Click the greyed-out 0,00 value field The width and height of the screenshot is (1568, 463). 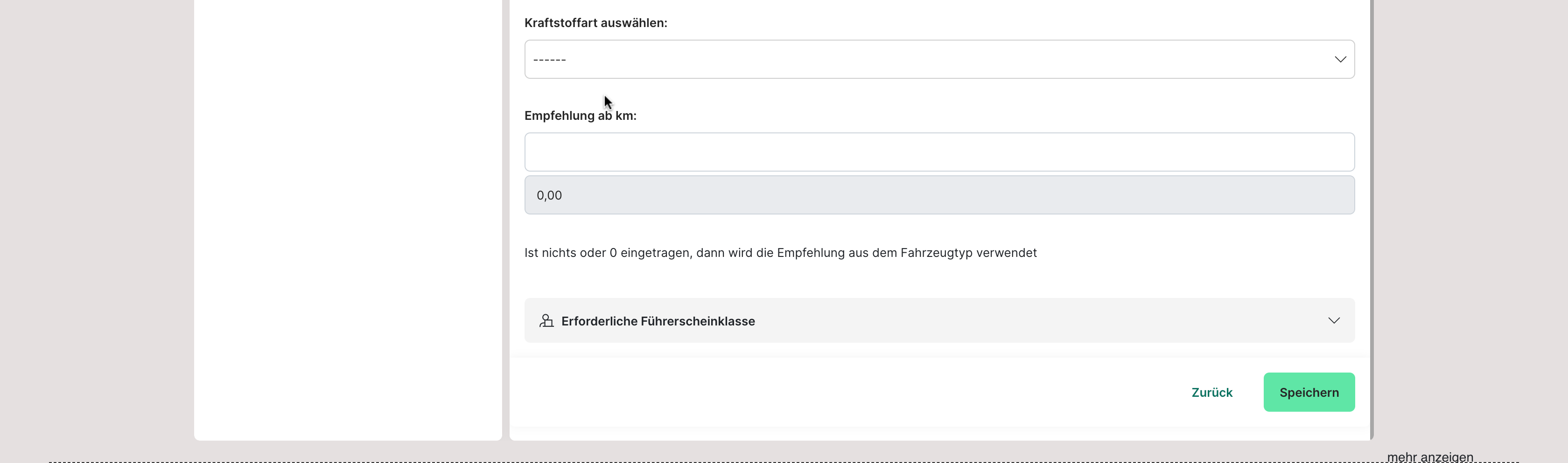coord(938,195)
